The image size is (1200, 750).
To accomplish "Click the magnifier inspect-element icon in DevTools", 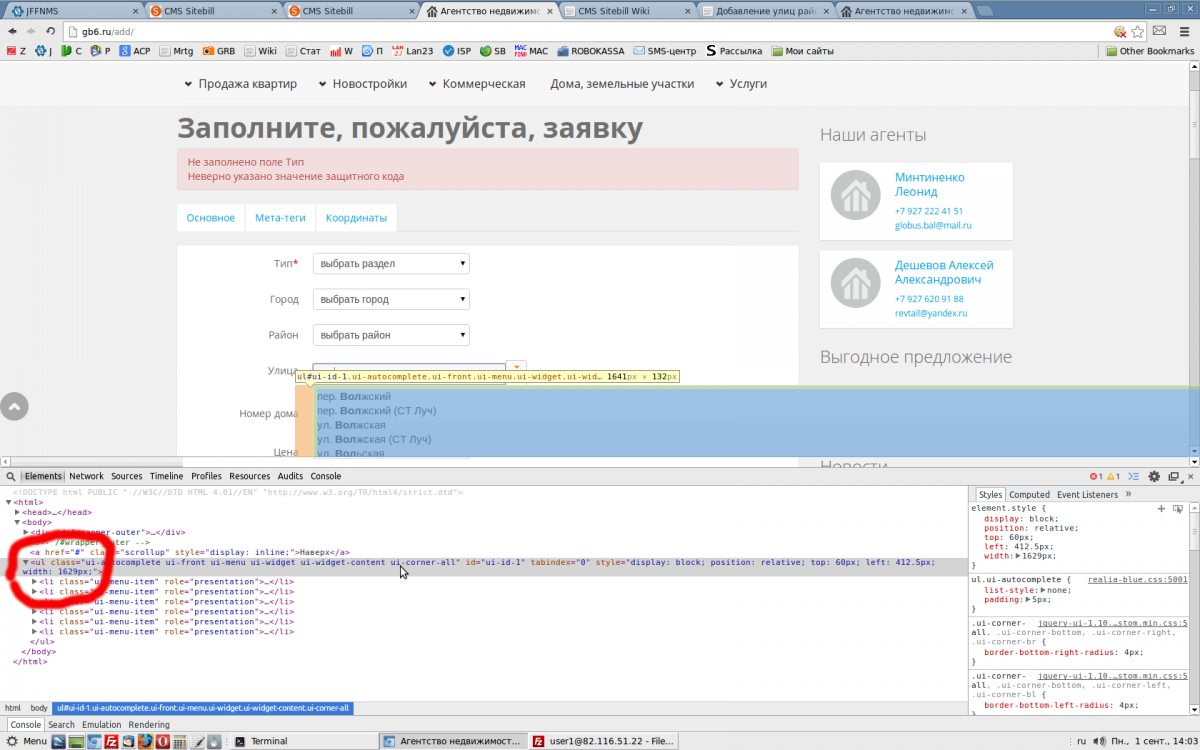I will 11,477.
